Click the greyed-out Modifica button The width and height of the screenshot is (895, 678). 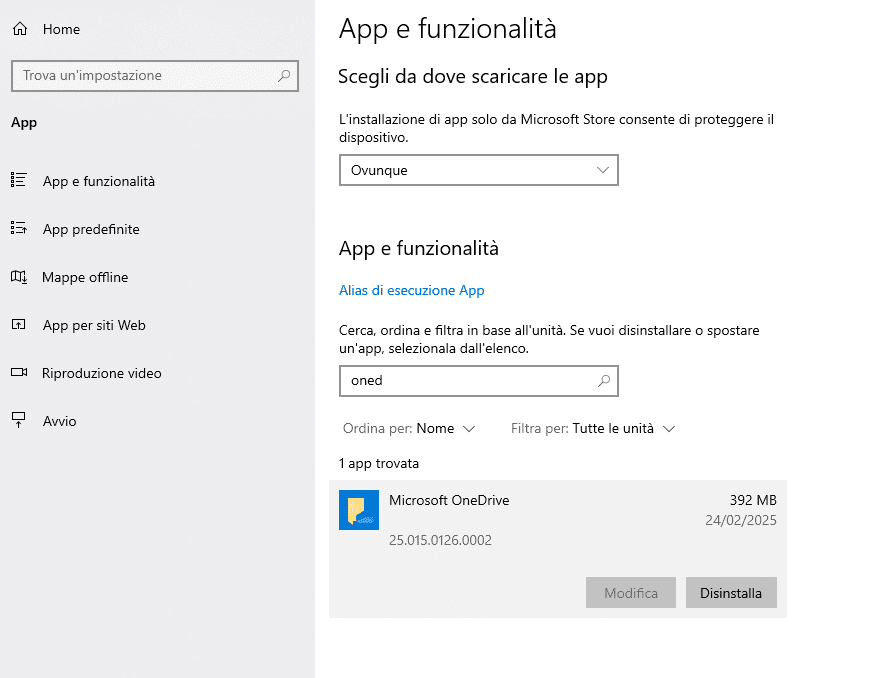(631, 593)
